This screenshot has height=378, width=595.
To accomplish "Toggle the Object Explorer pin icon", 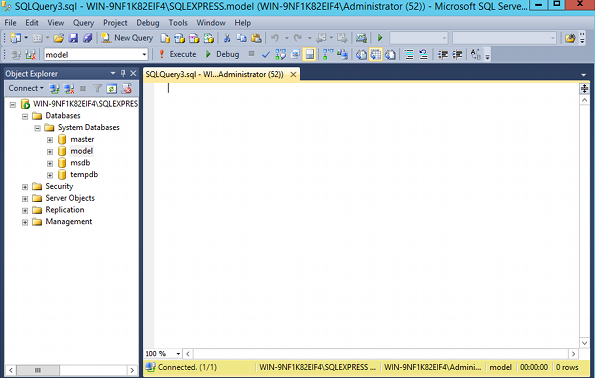I will (x=123, y=74).
